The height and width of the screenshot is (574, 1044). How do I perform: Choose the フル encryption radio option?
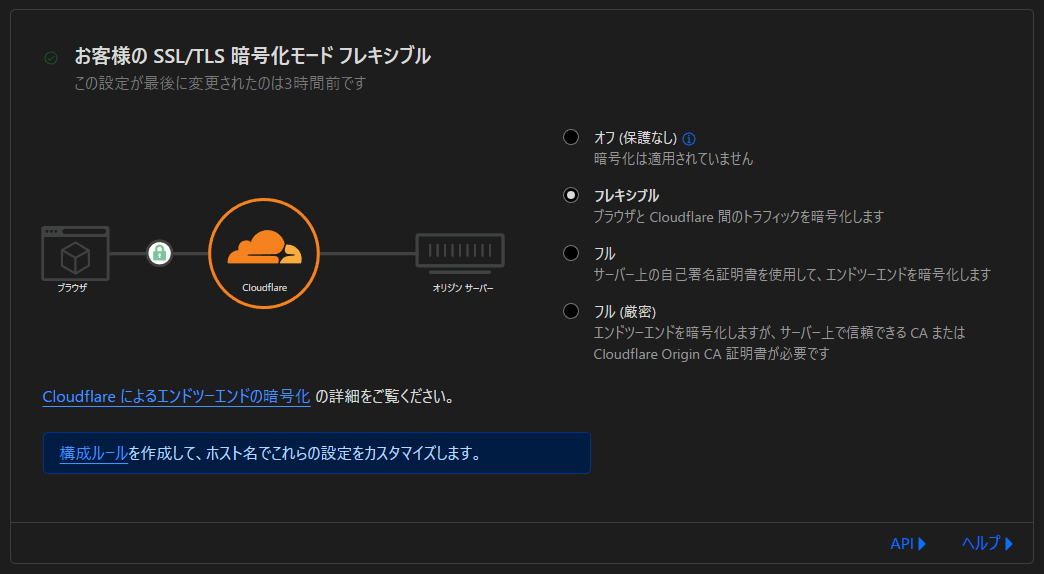(571, 253)
